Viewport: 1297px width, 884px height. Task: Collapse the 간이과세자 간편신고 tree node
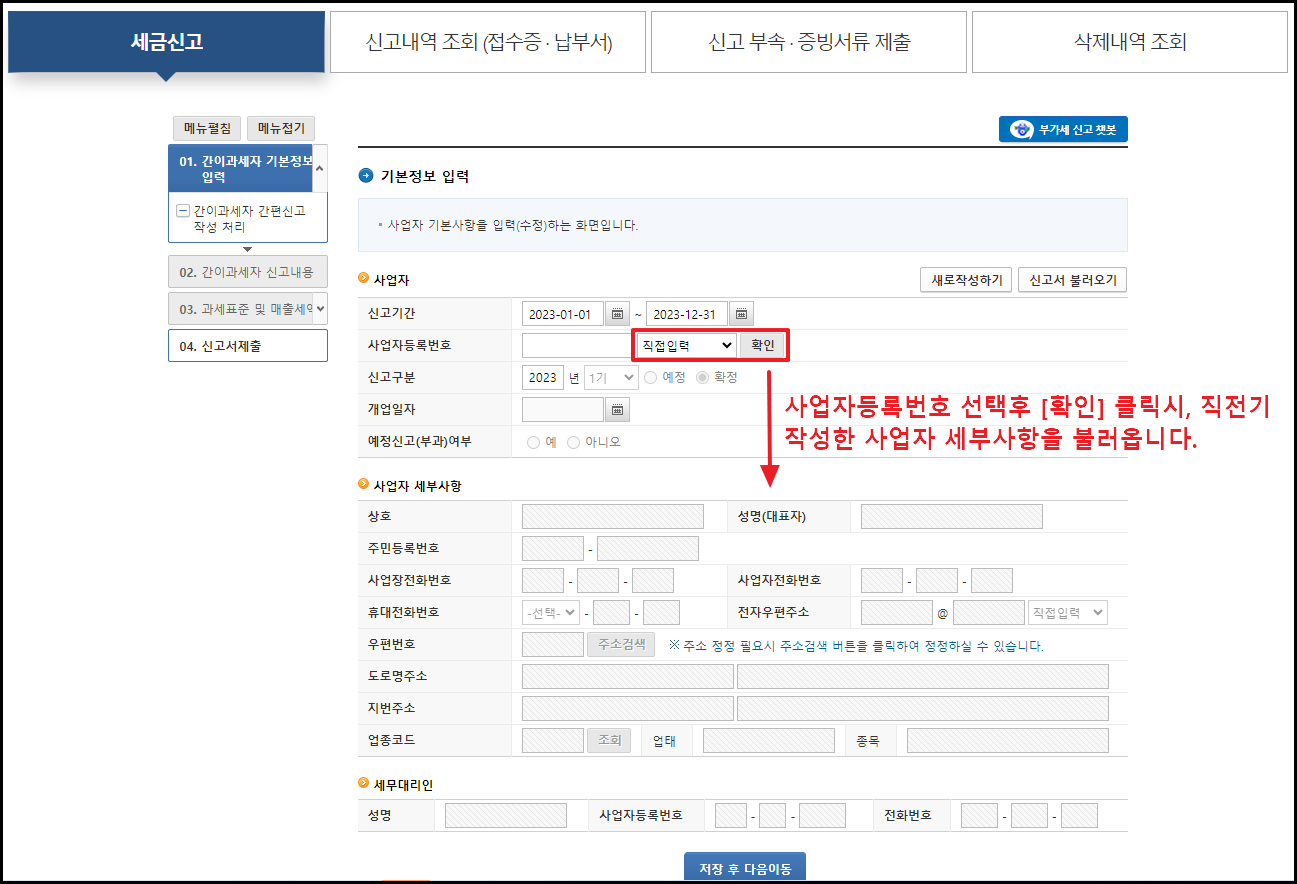182,211
